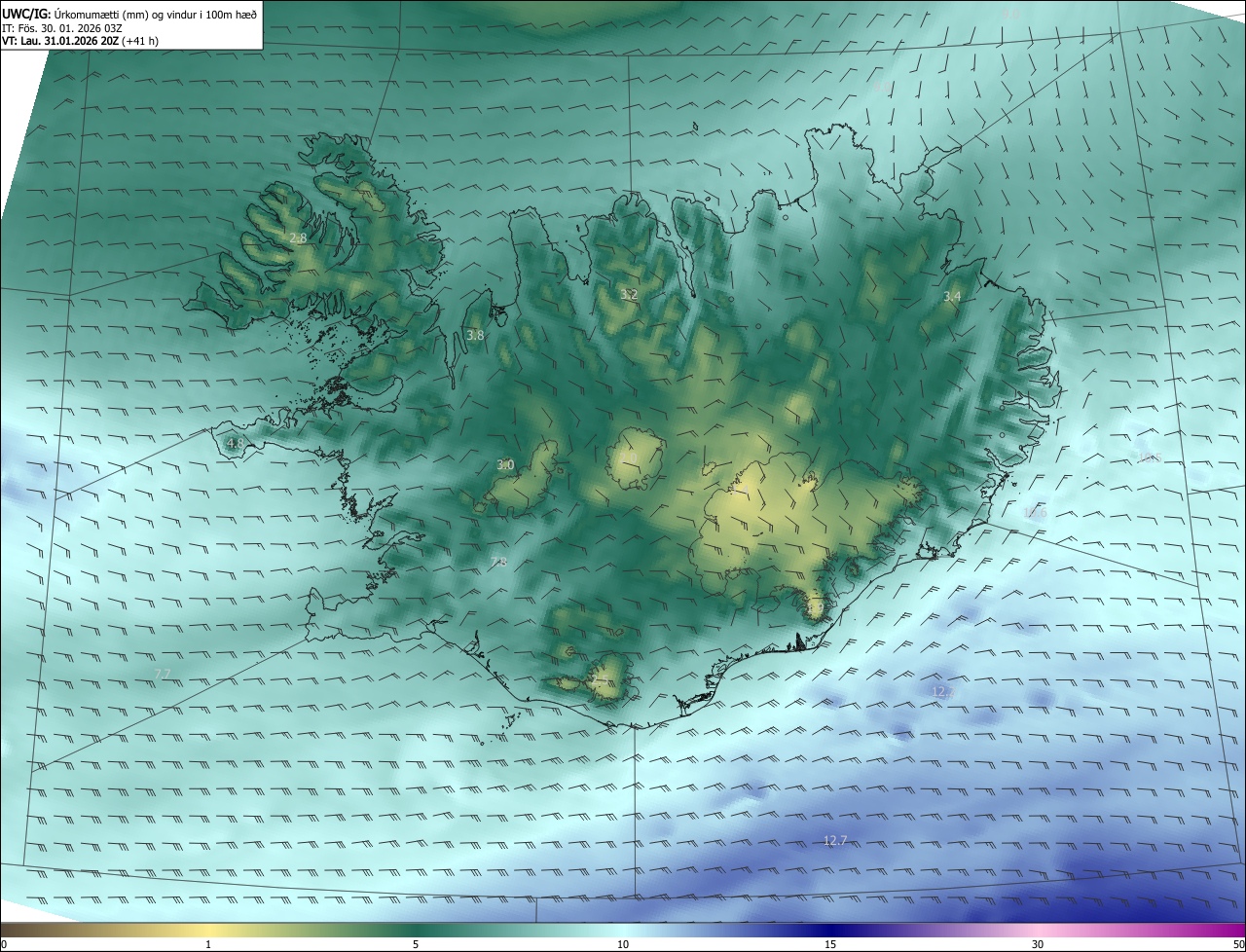Click the 10.5 value label east of Iceland

(1151, 458)
